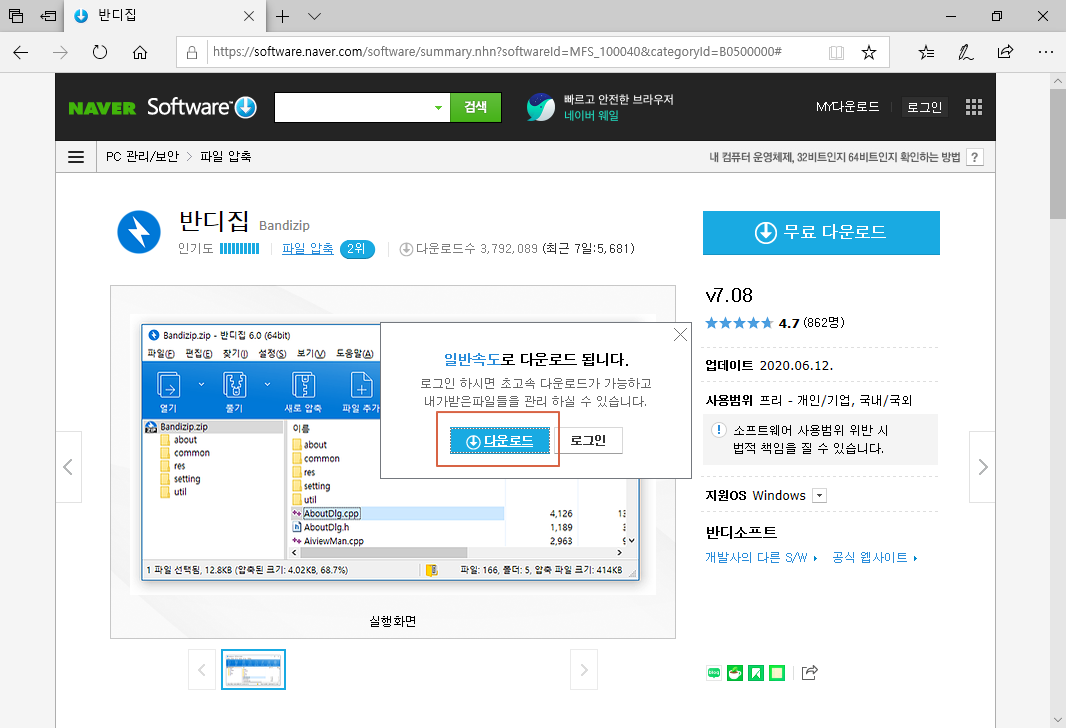Viewport: 1066px width, 728px height.
Task: Click previous thumbnail arrow below screenshot
Action: pyautogui.click(x=202, y=670)
